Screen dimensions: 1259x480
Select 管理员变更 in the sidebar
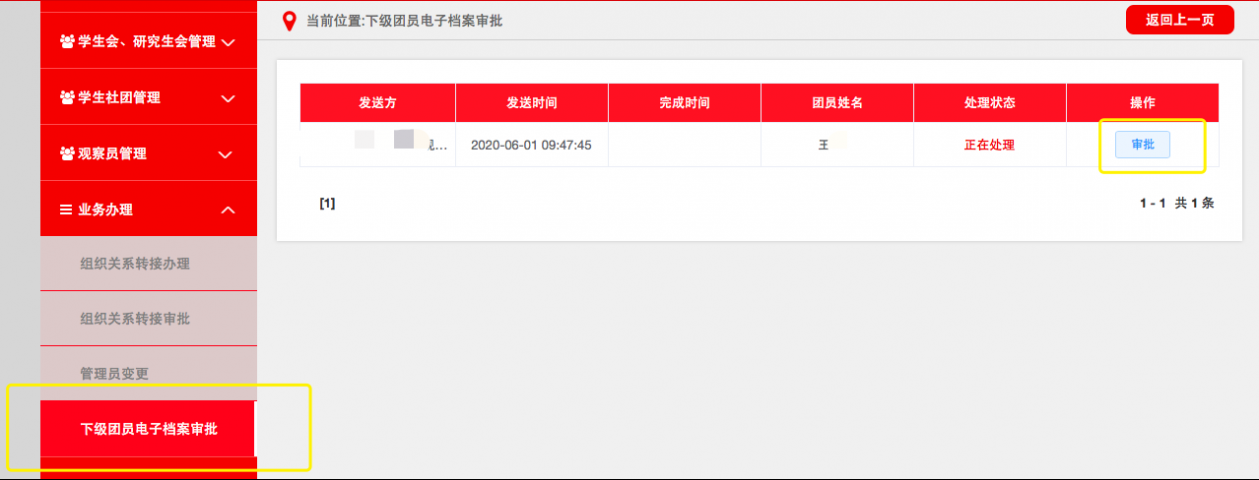tap(114, 373)
